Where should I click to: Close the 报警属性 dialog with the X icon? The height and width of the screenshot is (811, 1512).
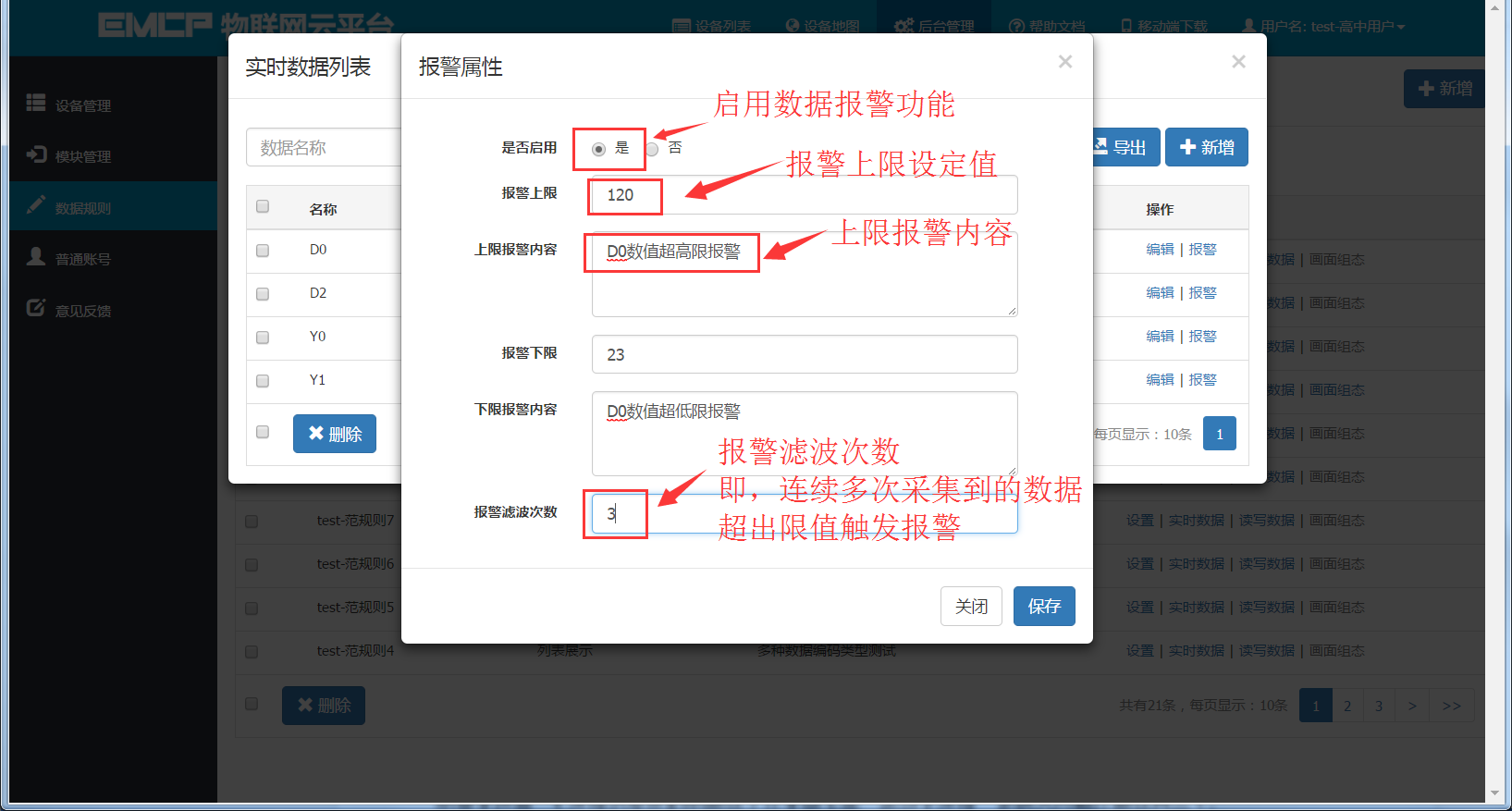pos(1065,62)
